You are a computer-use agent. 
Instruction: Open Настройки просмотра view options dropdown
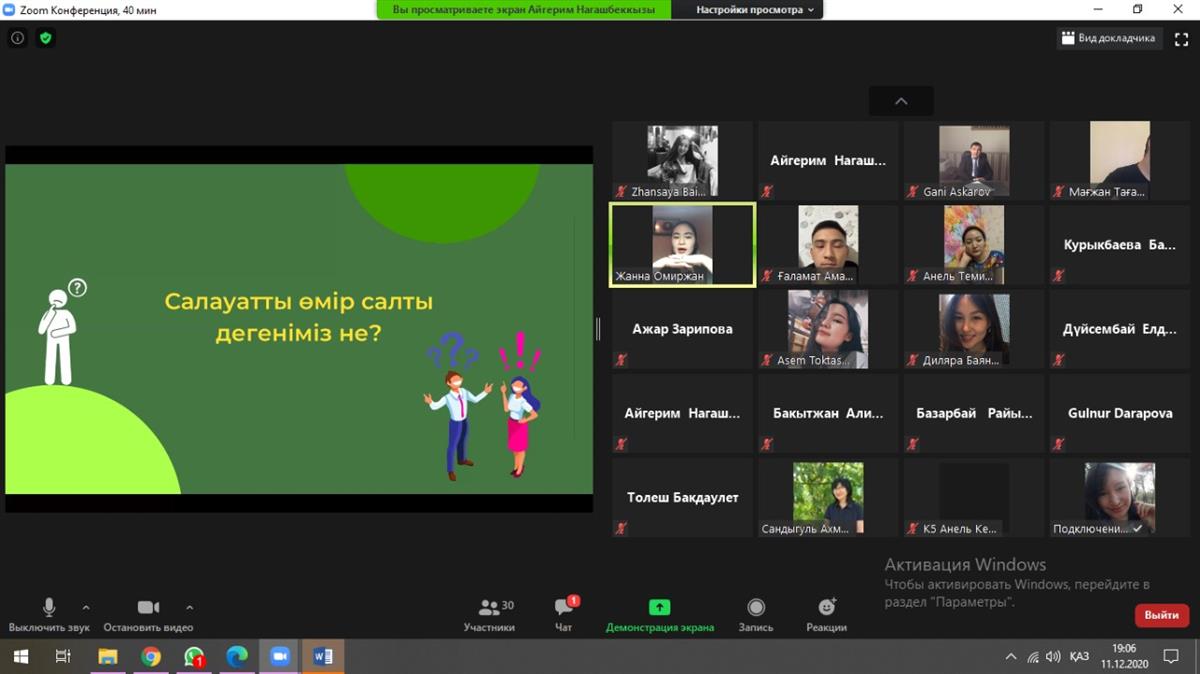pos(755,10)
